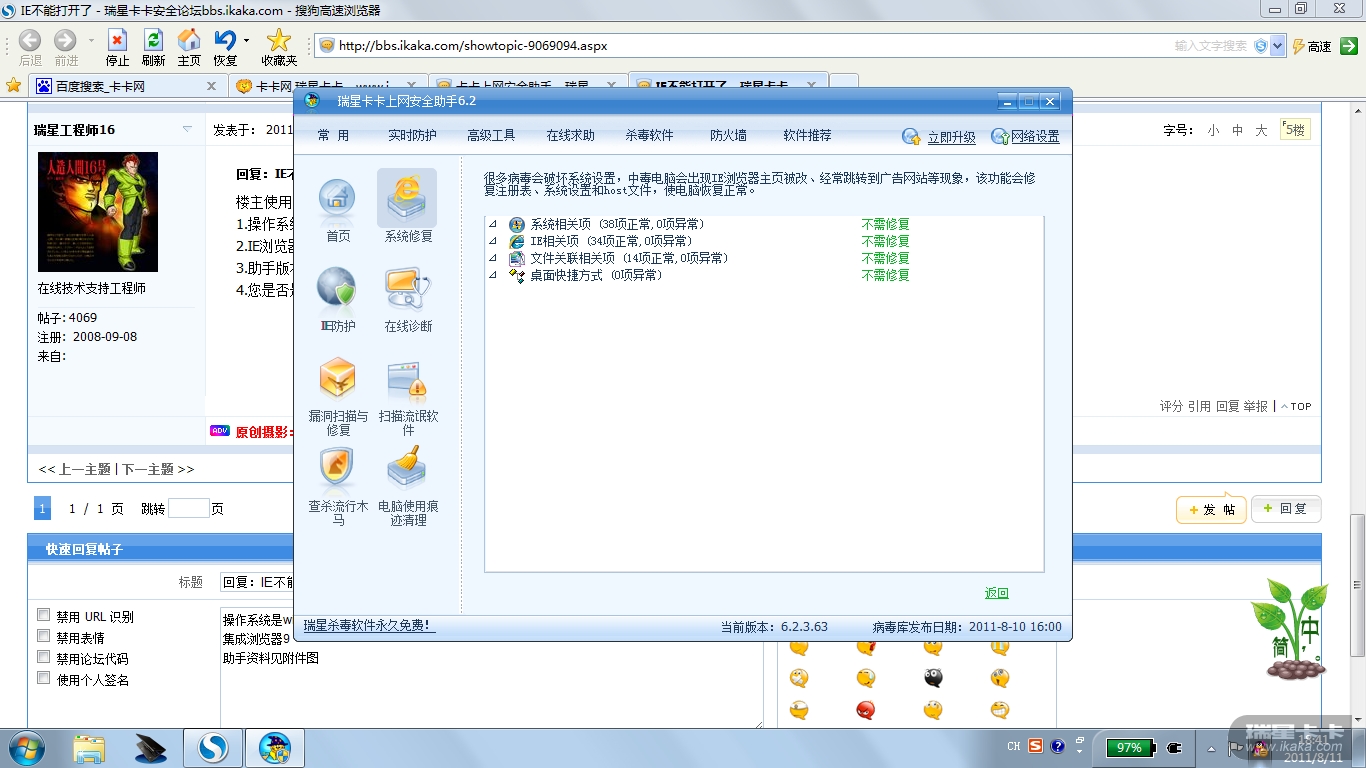This screenshot has height=768, width=1366.
Task: Open the 首页 home icon in the sidebar
Action: pos(337,200)
